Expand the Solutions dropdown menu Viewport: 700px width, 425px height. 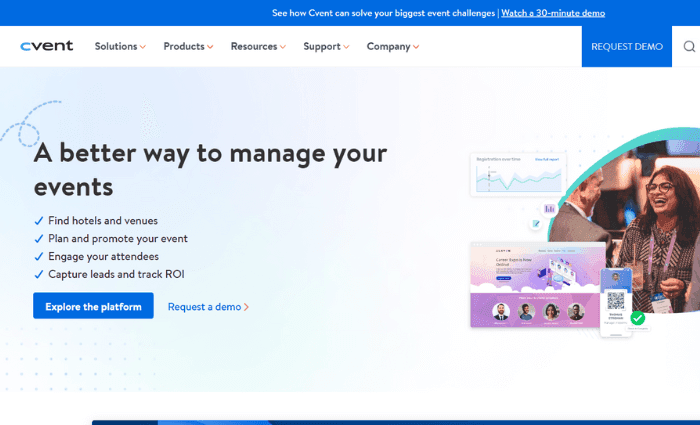120,47
